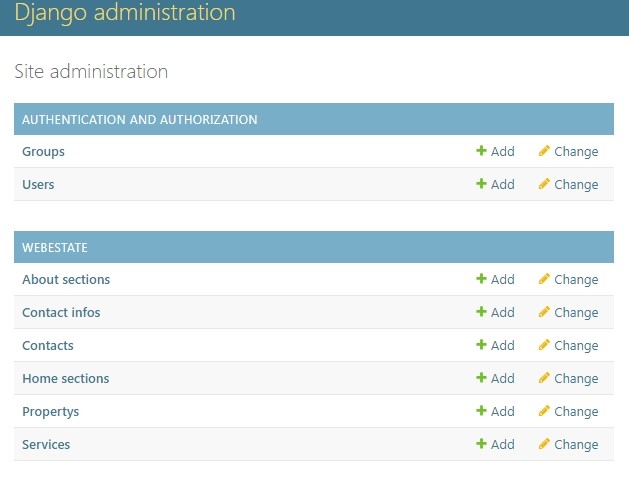Select the Change text for About sections
The image size is (629, 499).
pyautogui.click(x=576, y=280)
